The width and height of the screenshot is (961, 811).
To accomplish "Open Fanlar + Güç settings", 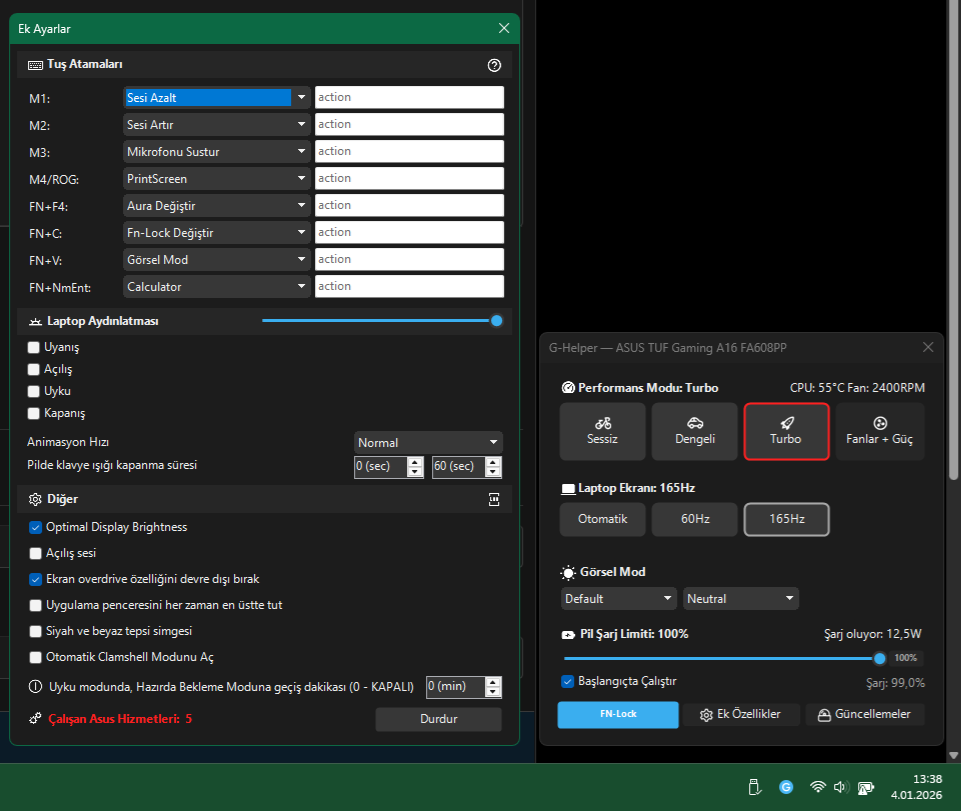I will click(879, 431).
